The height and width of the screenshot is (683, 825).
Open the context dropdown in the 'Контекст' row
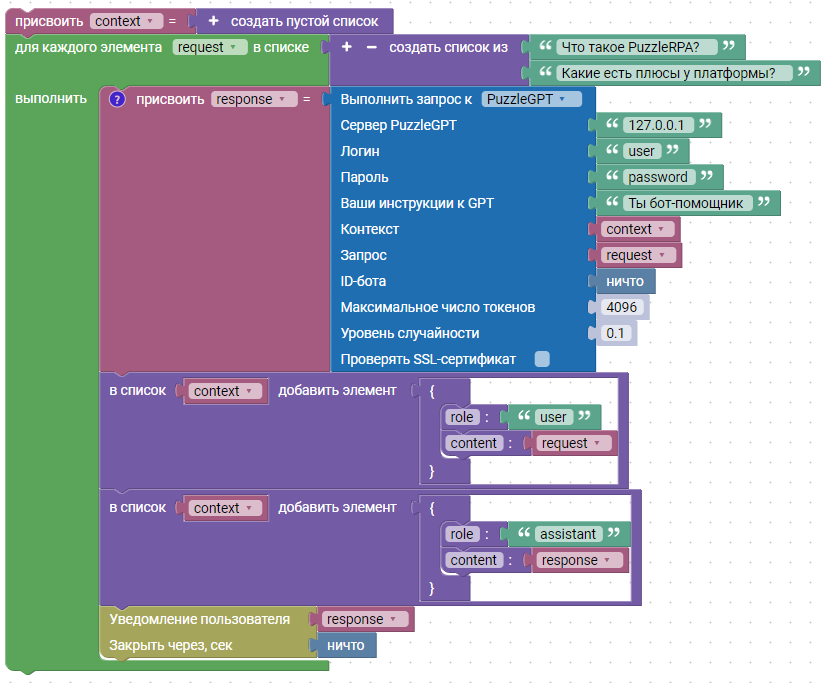635,229
